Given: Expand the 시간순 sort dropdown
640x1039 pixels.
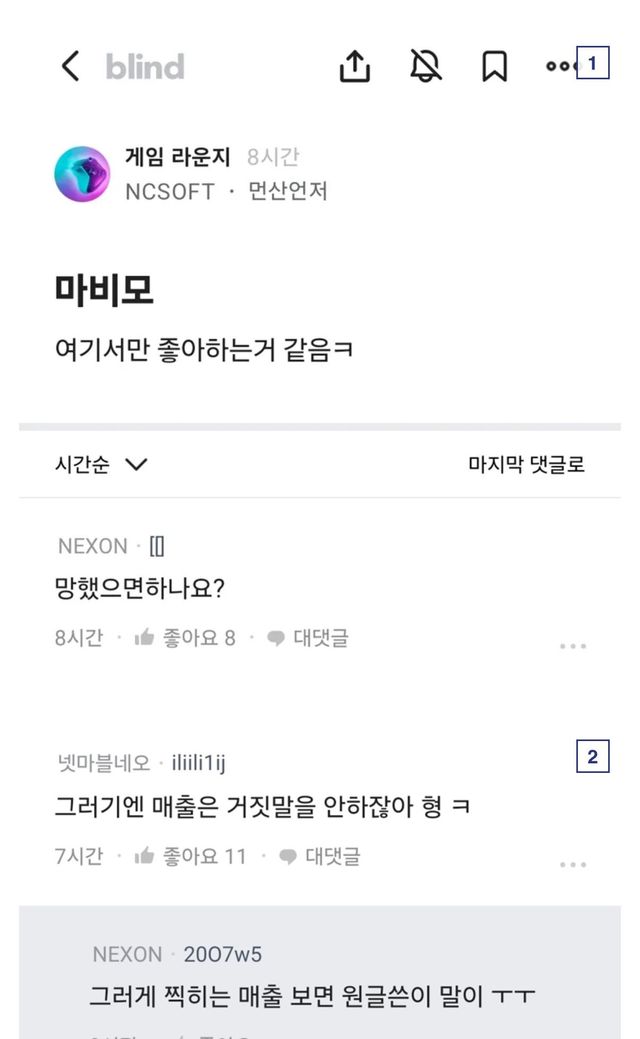Looking at the screenshot, I should click(x=101, y=464).
